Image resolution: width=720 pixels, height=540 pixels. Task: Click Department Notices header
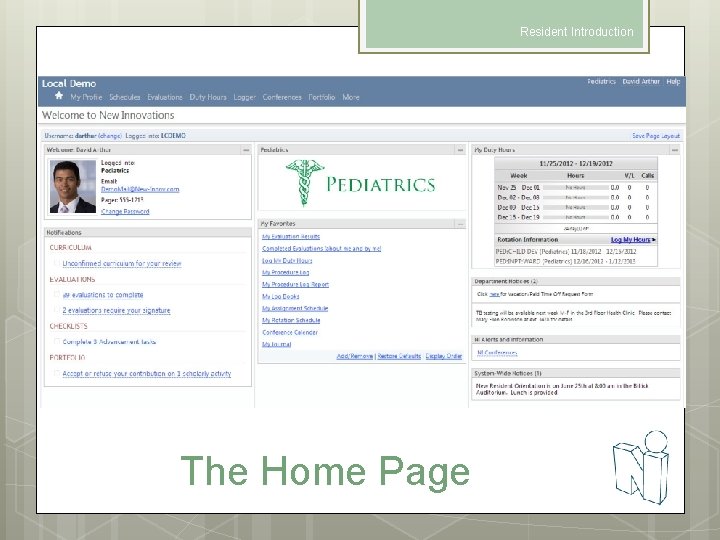(x=576, y=281)
